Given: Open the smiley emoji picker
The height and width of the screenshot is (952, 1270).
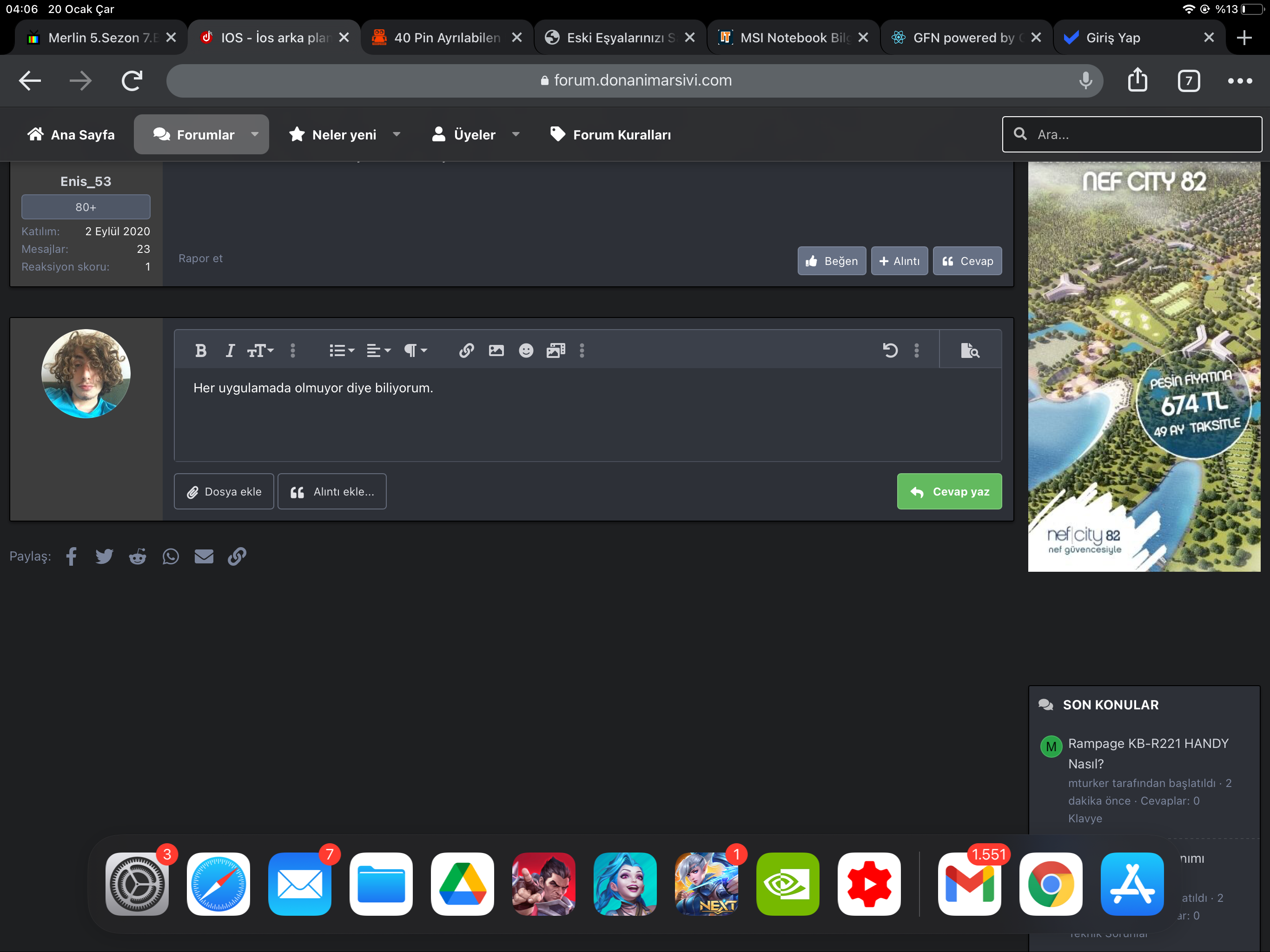Looking at the screenshot, I should [526, 351].
